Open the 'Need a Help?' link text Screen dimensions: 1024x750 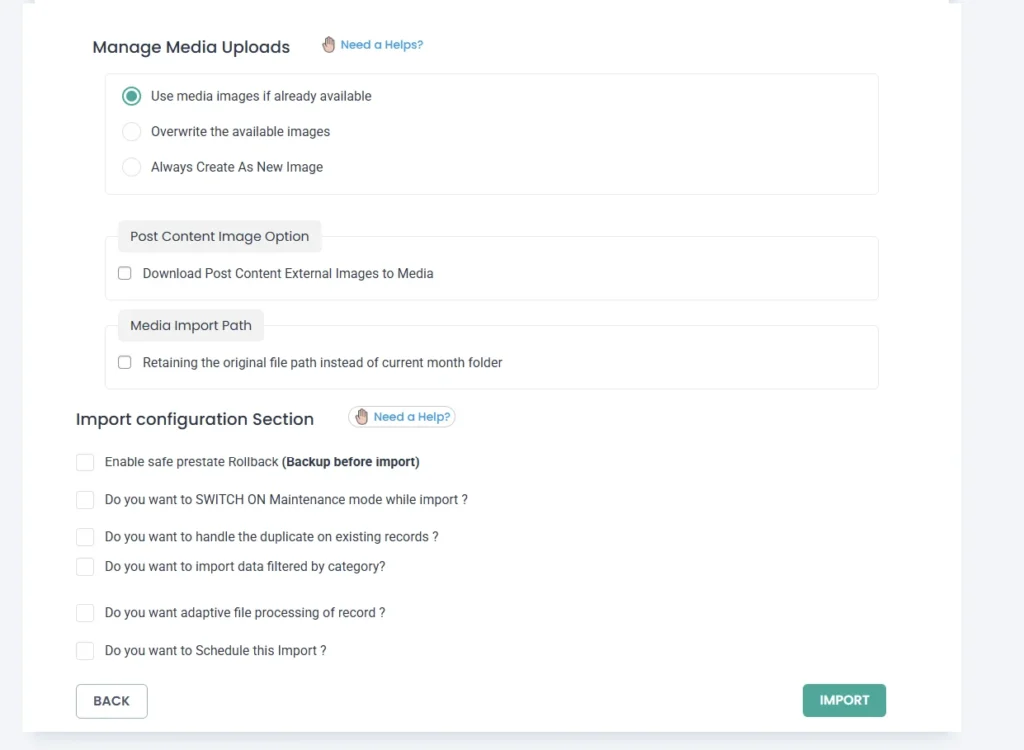(411, 417)
